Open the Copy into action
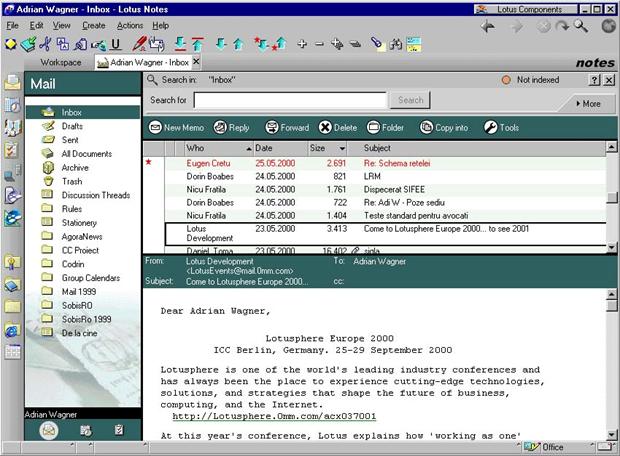 pyautogui.click(x=443, y=128)
